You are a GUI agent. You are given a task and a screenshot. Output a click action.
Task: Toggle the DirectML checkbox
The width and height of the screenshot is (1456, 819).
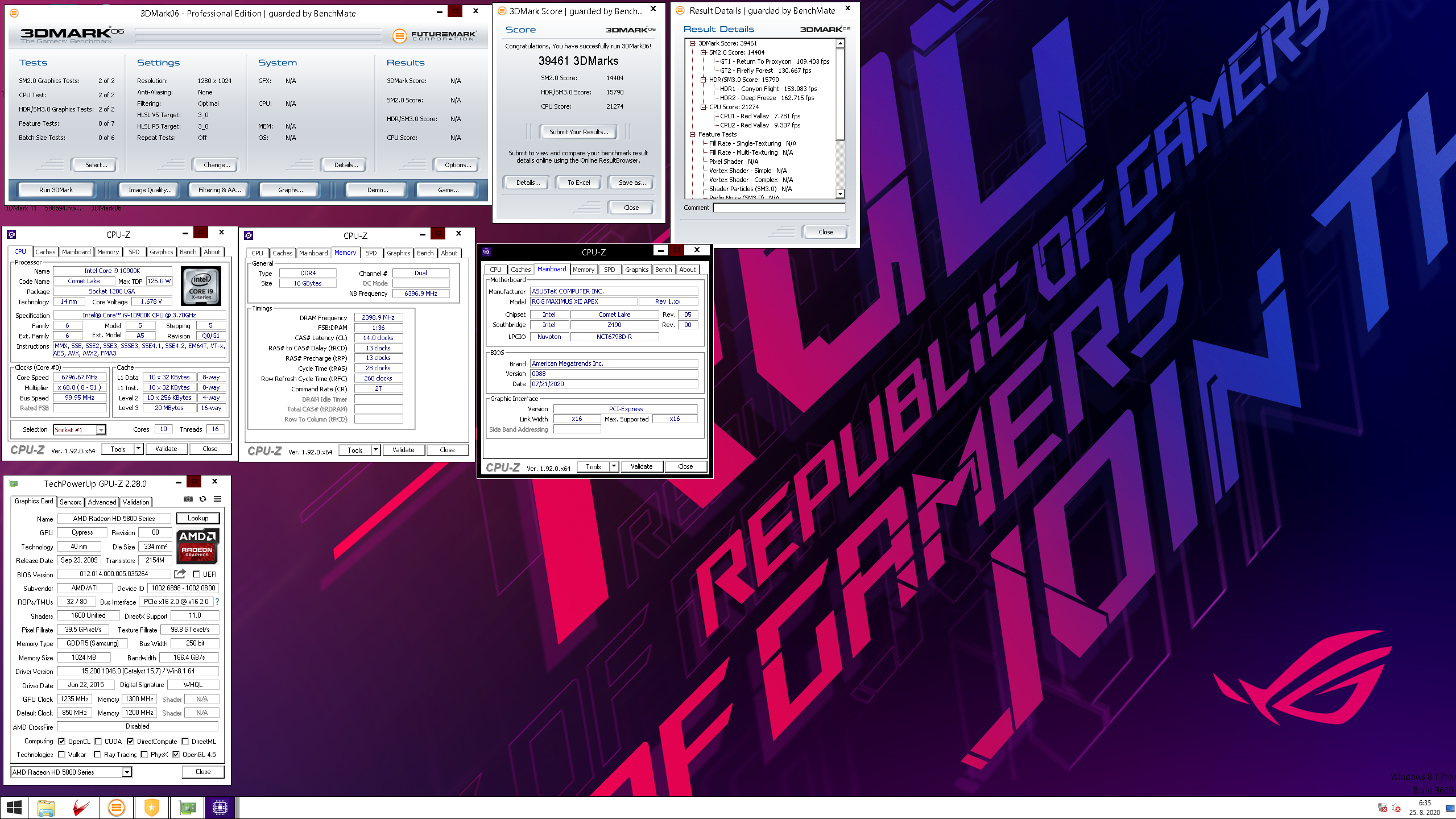tap(185, 742)
